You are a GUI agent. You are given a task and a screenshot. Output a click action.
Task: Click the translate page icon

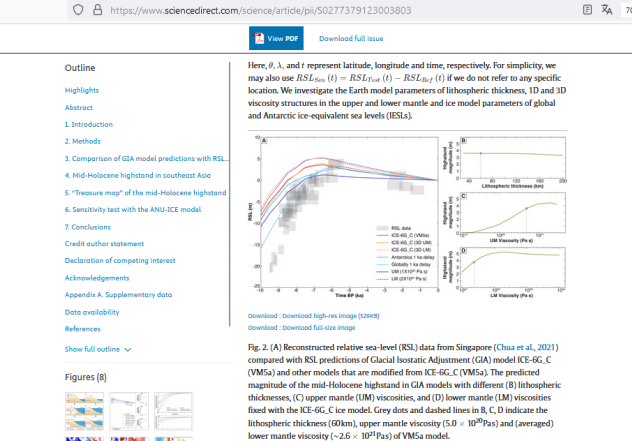(607, 10)
